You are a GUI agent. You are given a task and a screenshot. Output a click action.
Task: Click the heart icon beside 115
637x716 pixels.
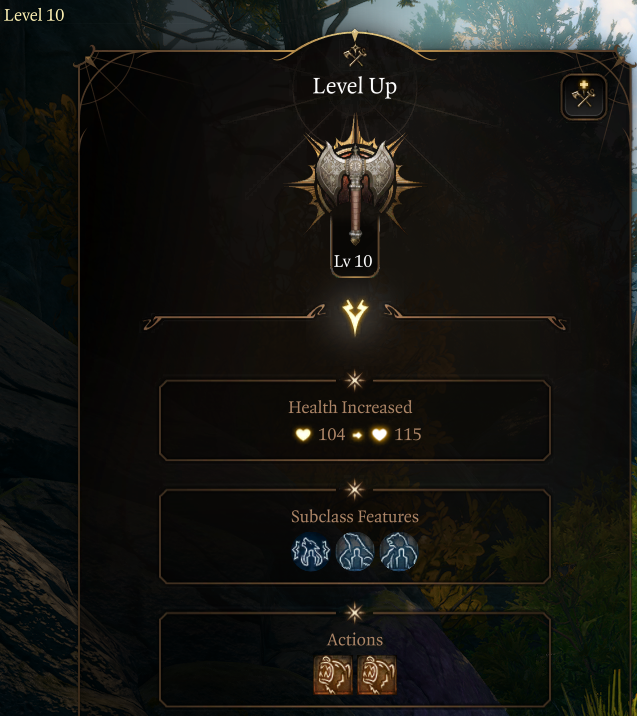379,434
